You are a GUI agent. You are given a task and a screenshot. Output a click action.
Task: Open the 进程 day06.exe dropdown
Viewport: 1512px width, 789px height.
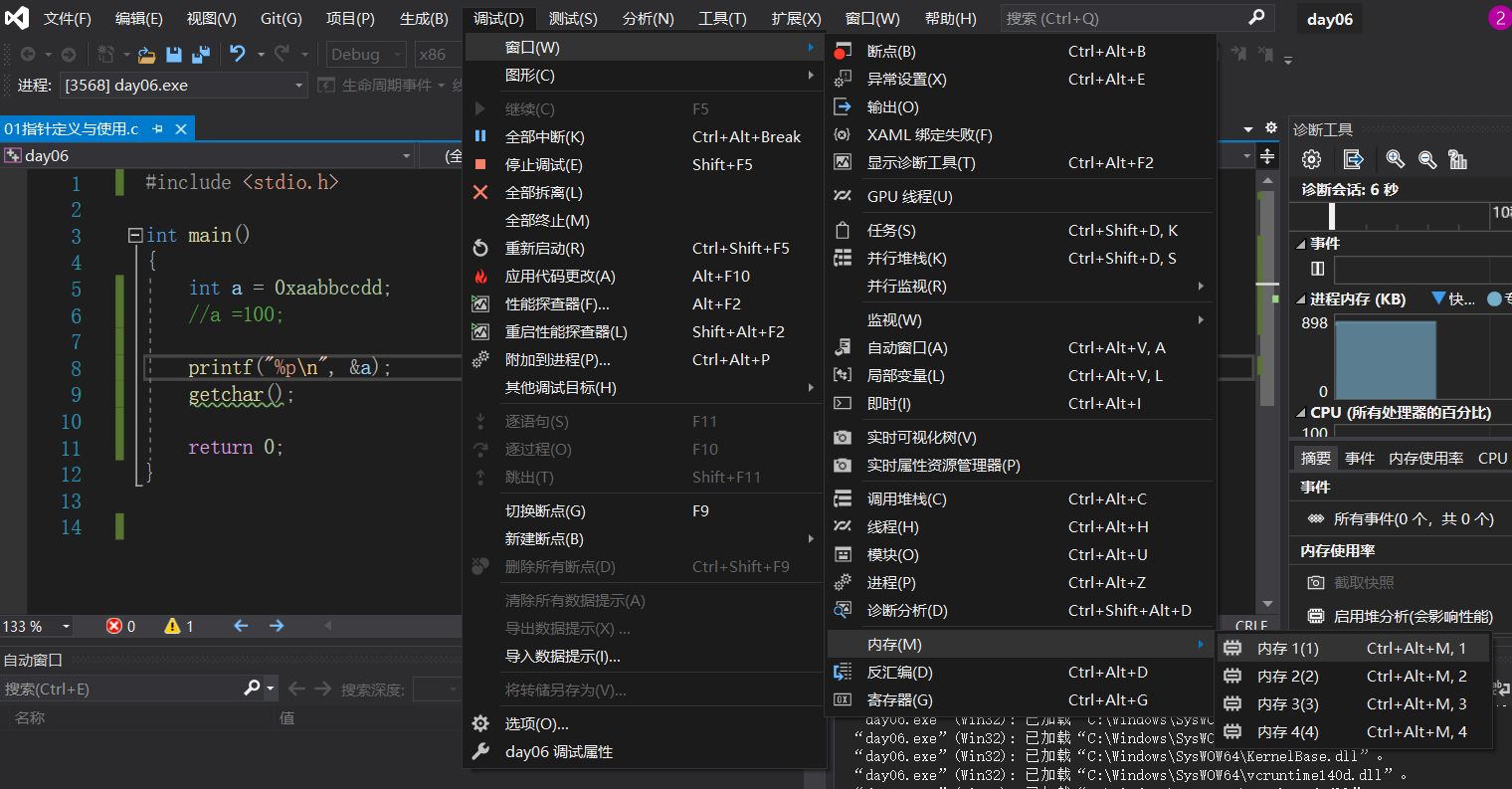click(x=298, y=86)
